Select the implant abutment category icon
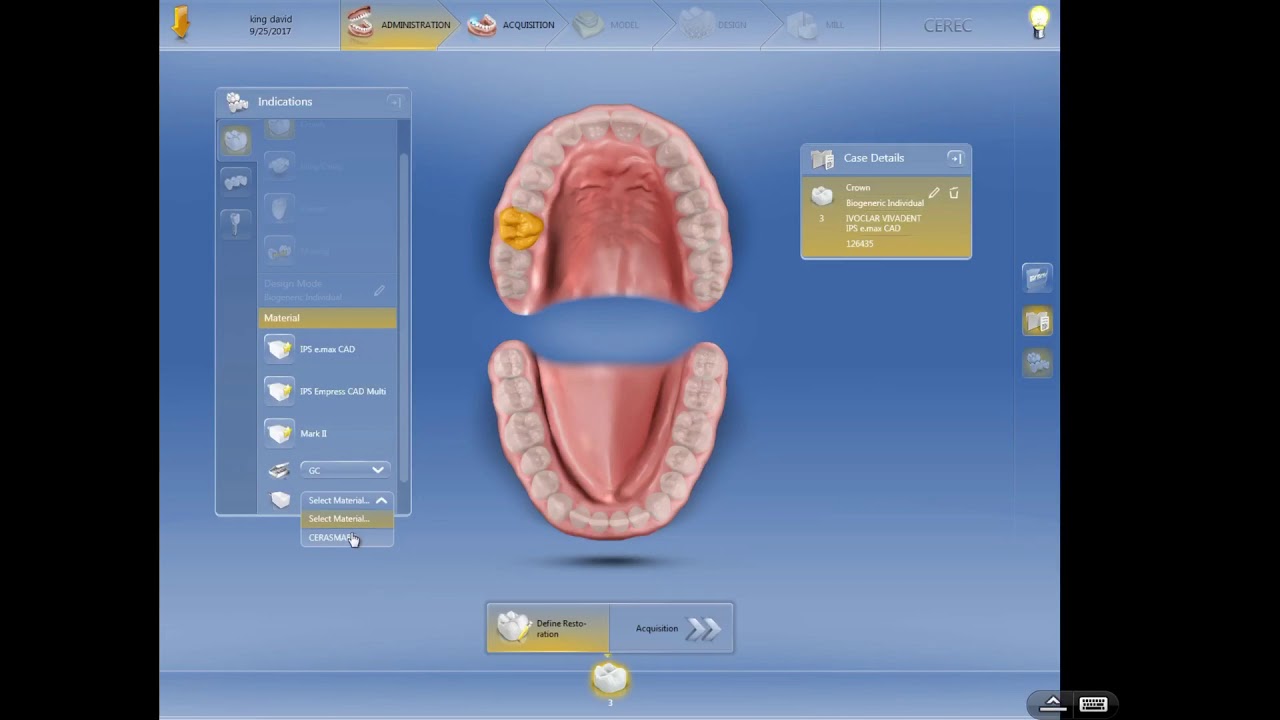Viewport: 1280px width, 720px height. pyautogui.click(x=236, y=223)
